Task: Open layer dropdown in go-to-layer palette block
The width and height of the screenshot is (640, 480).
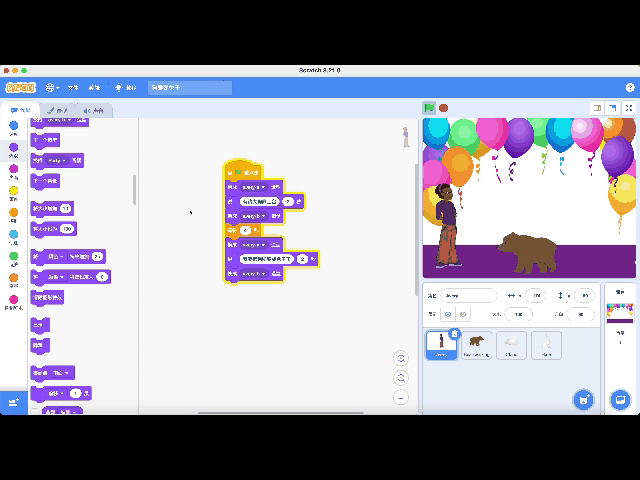Action: [x=62, y=373]
